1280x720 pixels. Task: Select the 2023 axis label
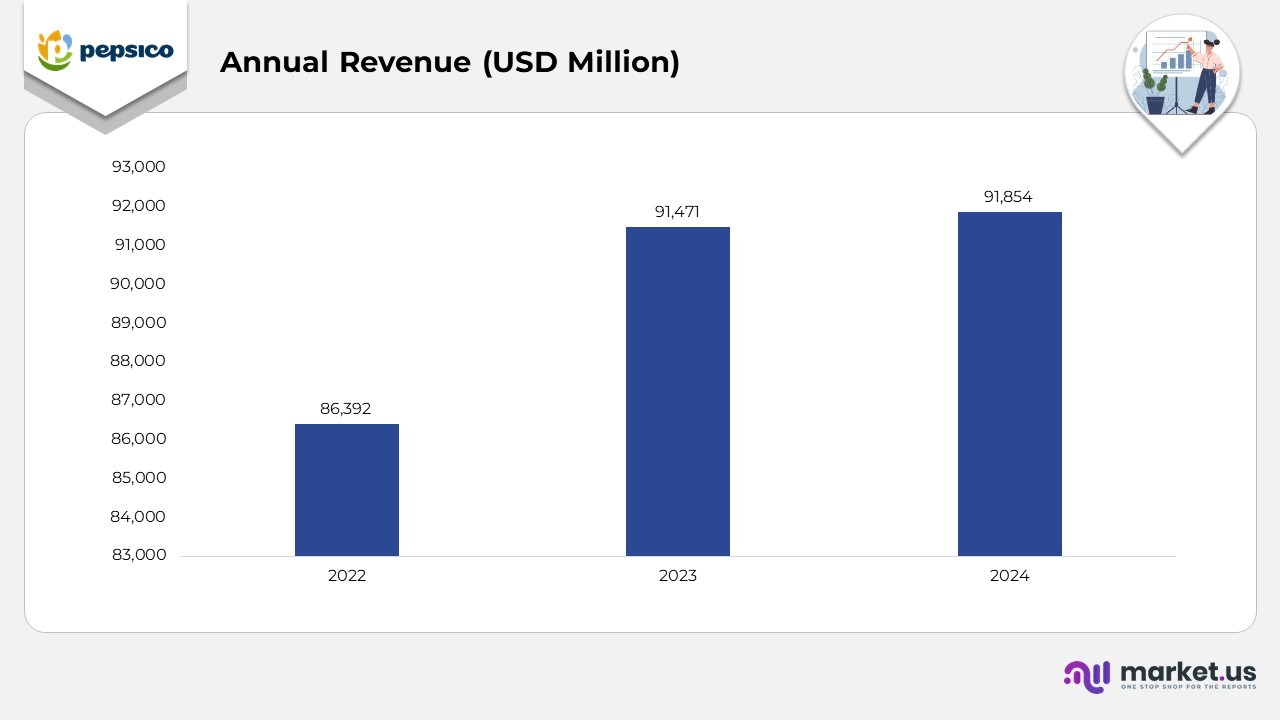pos(678,575)
